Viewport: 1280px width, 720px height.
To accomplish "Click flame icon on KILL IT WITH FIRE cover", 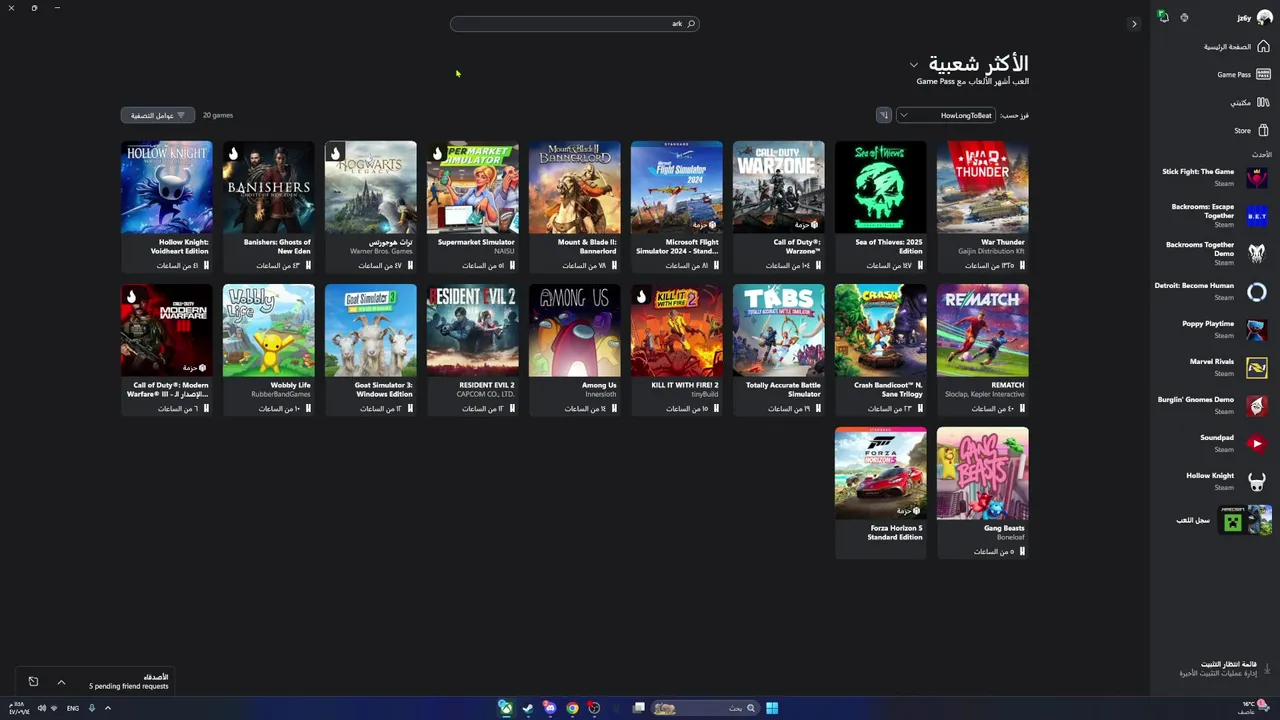I will click(x=641, y=296).
